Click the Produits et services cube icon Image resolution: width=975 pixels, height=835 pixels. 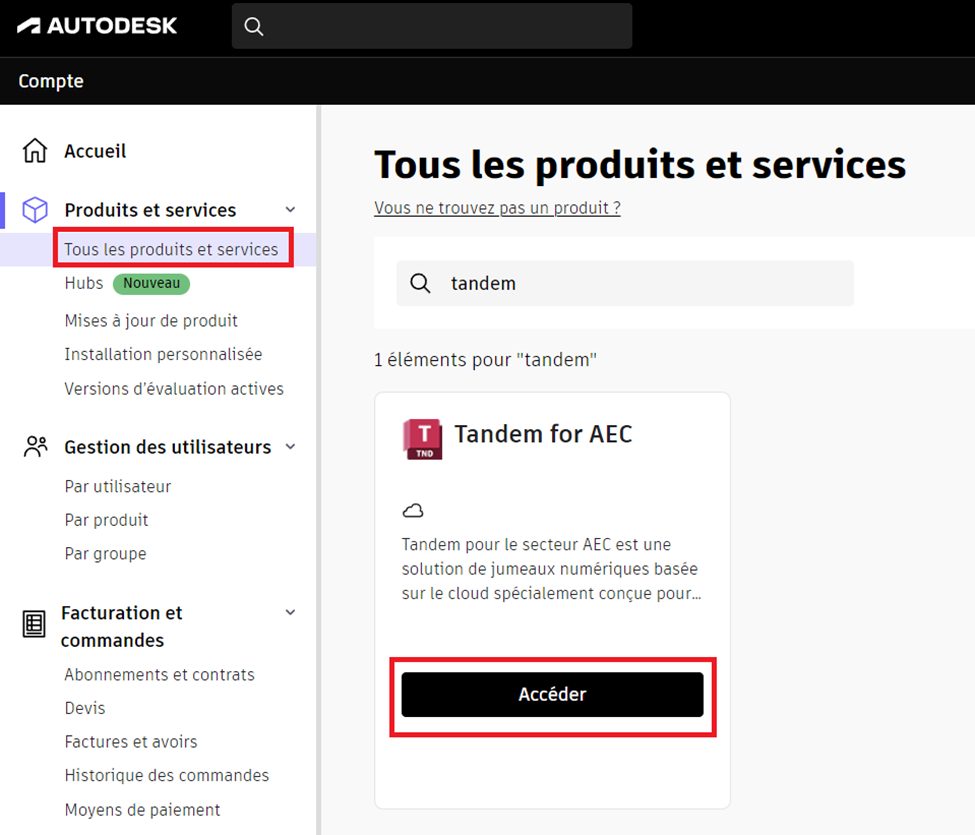[35, 210]
